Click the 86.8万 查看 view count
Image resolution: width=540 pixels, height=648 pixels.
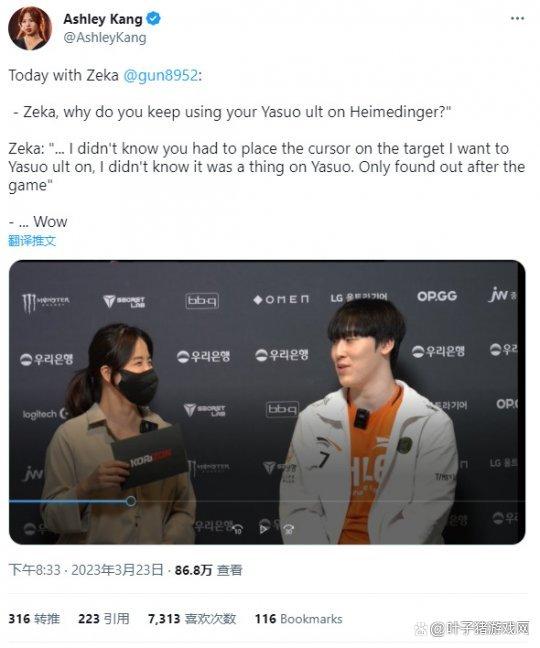pos(208,570)
